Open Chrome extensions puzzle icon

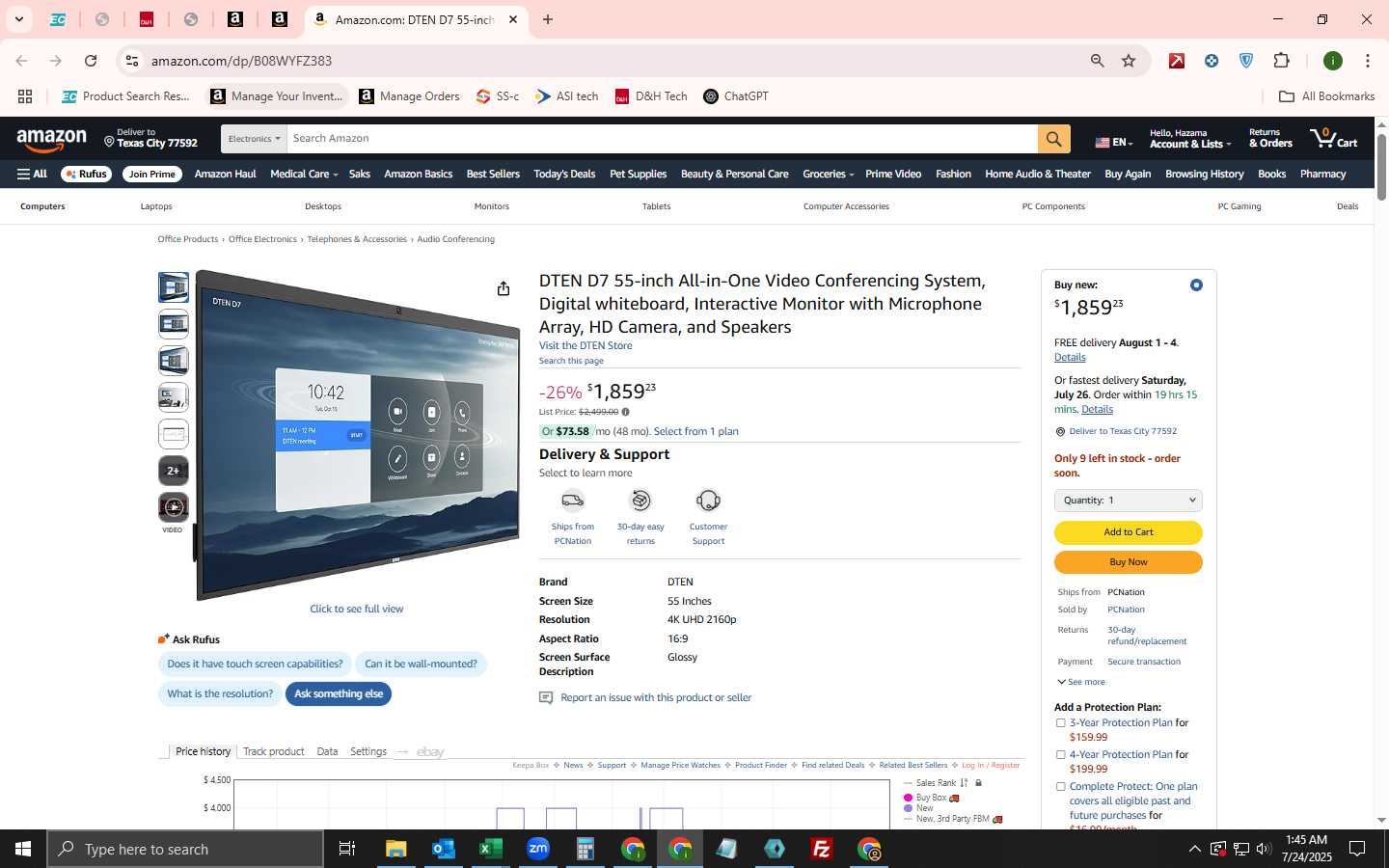click(x=1281, y=61)
